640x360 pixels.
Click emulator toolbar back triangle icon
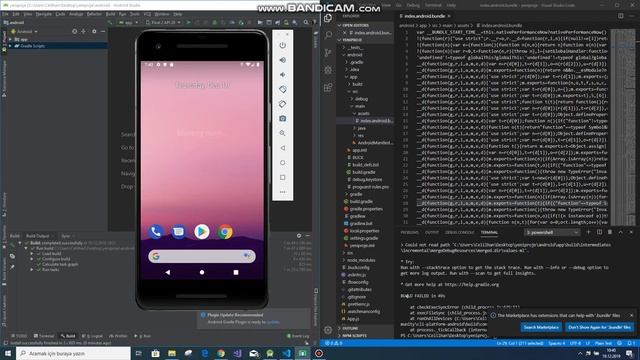tap(282, 148)
